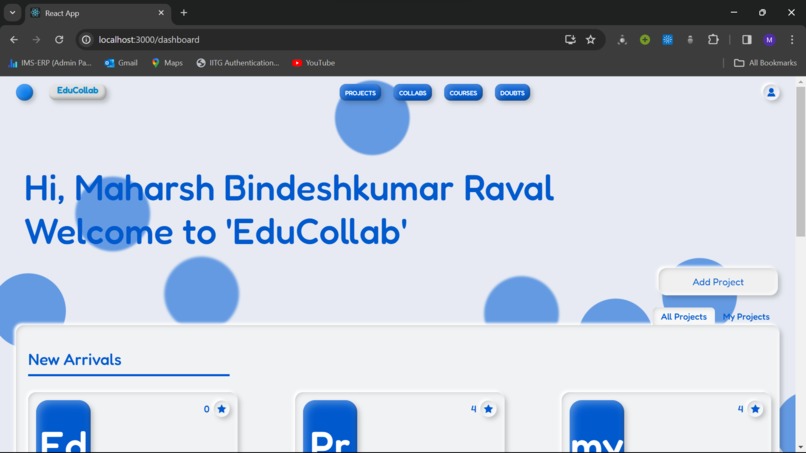
Task: Click the extension icon left of green plus
Action: pos(622,40)
